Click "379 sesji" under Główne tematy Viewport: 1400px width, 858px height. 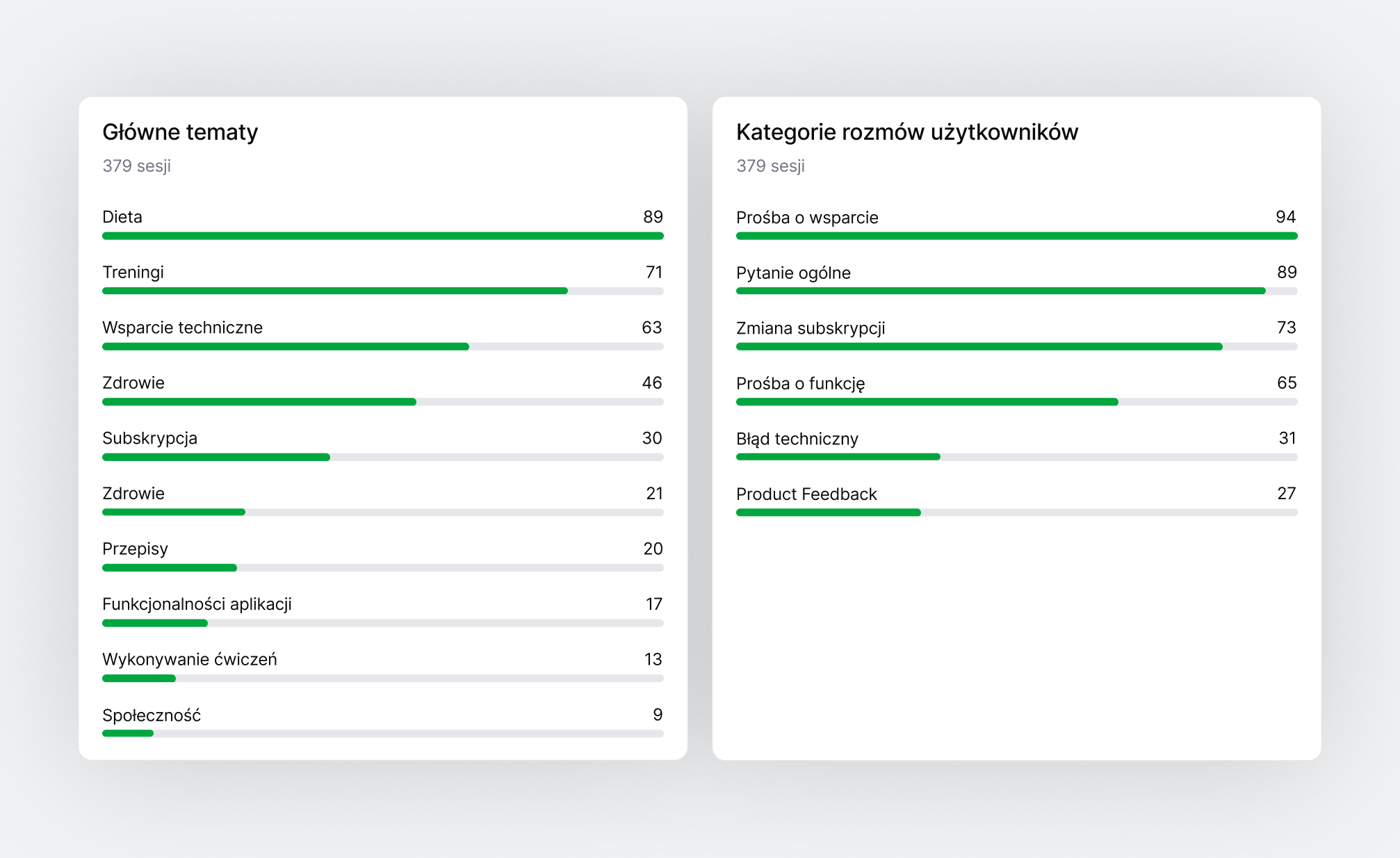[136, 166]
